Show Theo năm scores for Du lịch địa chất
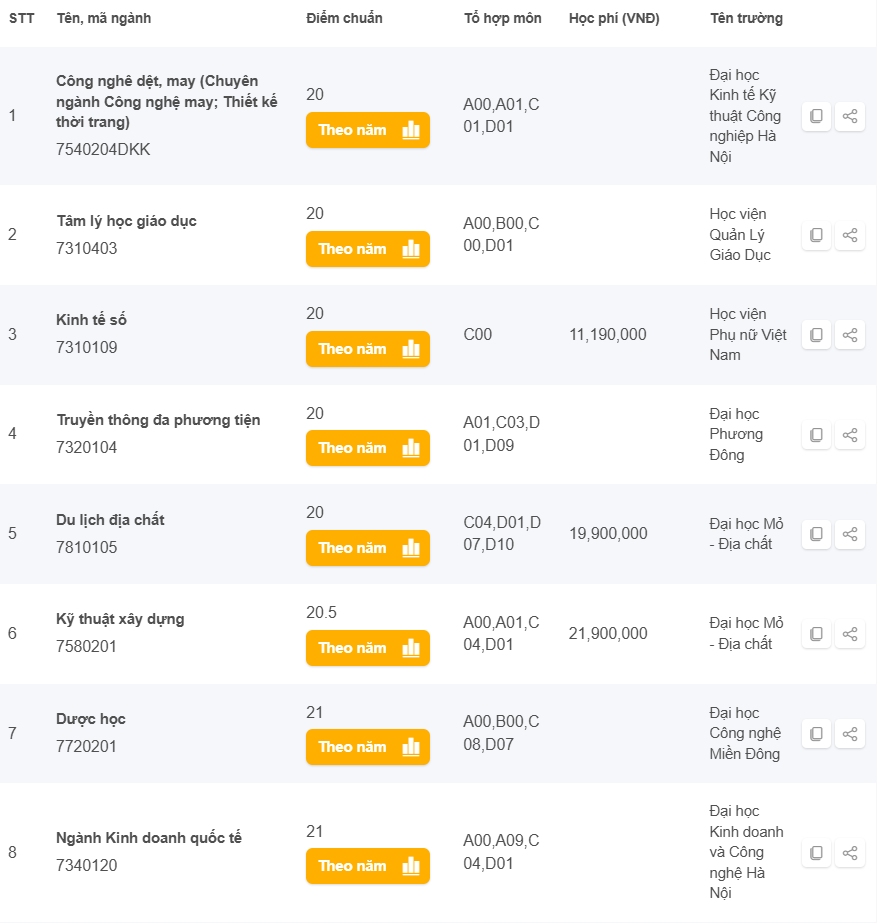This screenshot has height=923, width=877. (x=368, y=548)
